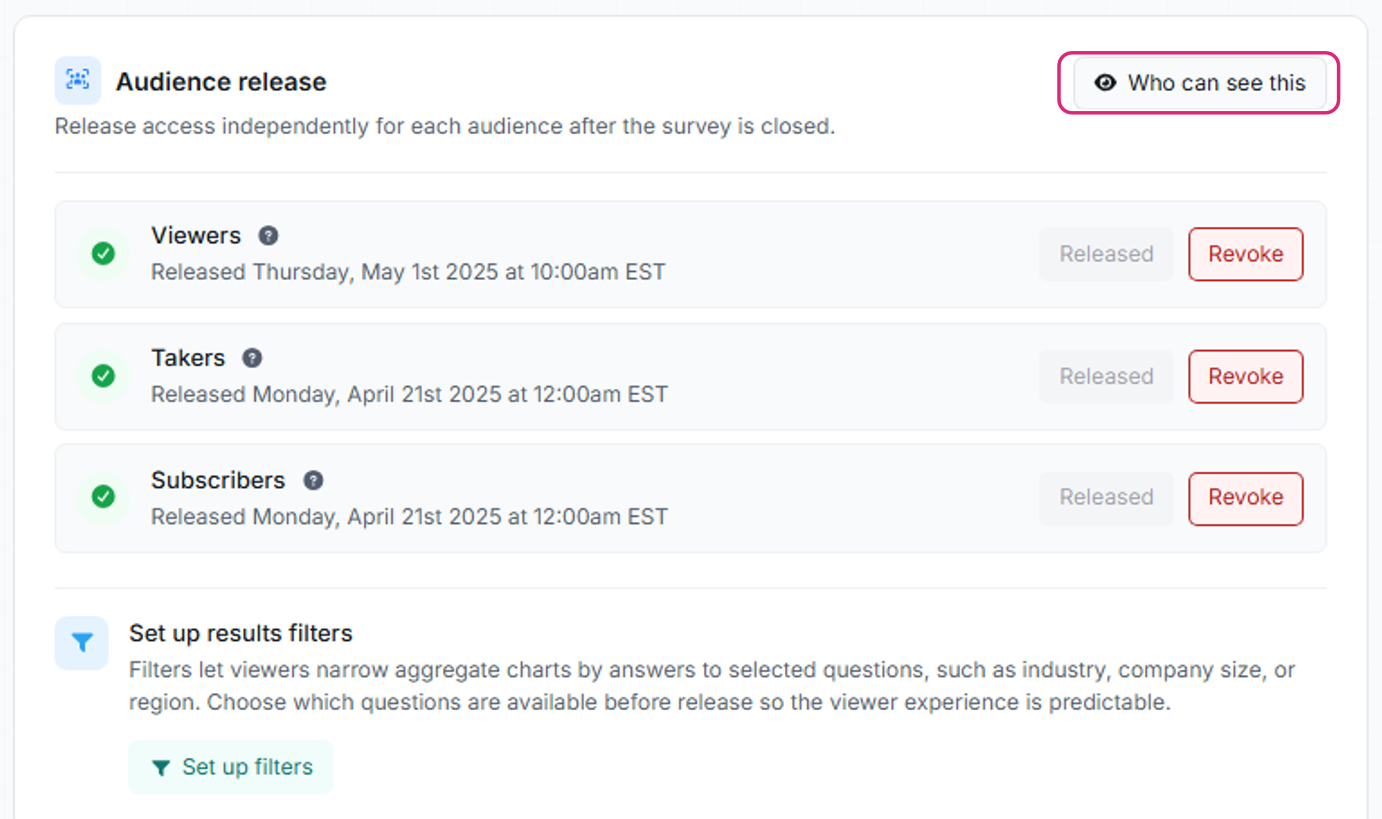Revoke access for Viewers
Image resolution: width=1382 pixels, height=819 pixels.
1246,254
